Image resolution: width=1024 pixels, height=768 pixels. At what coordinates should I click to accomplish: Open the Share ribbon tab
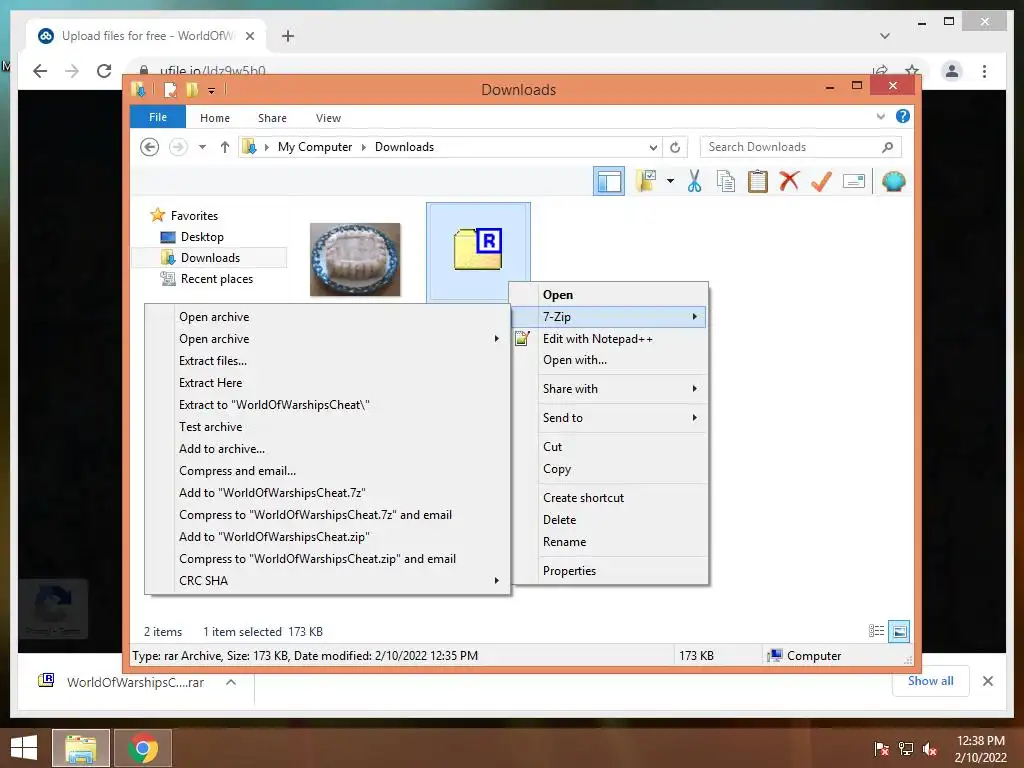coord(272,118)
